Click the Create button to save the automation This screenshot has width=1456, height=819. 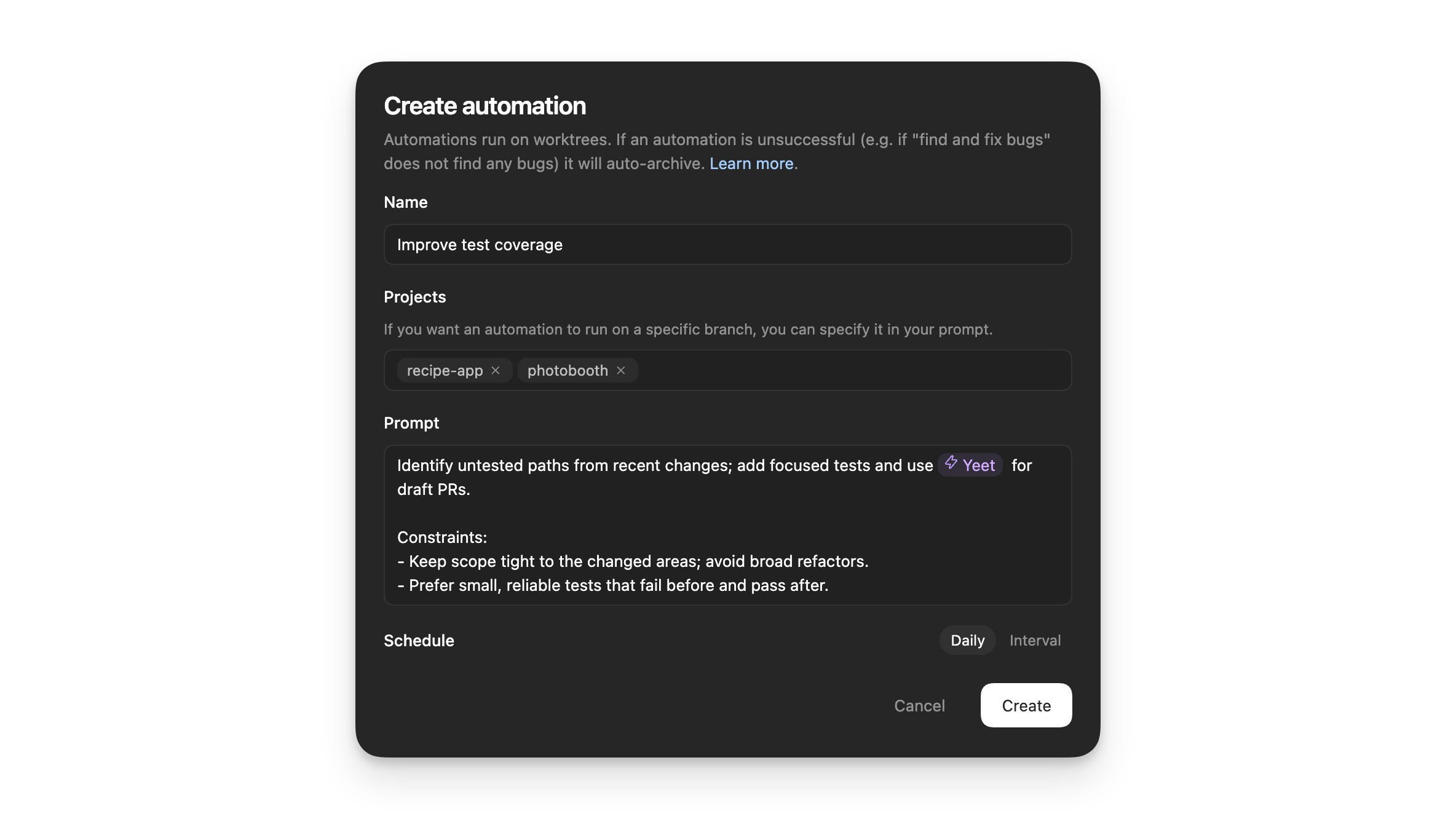1025,705
